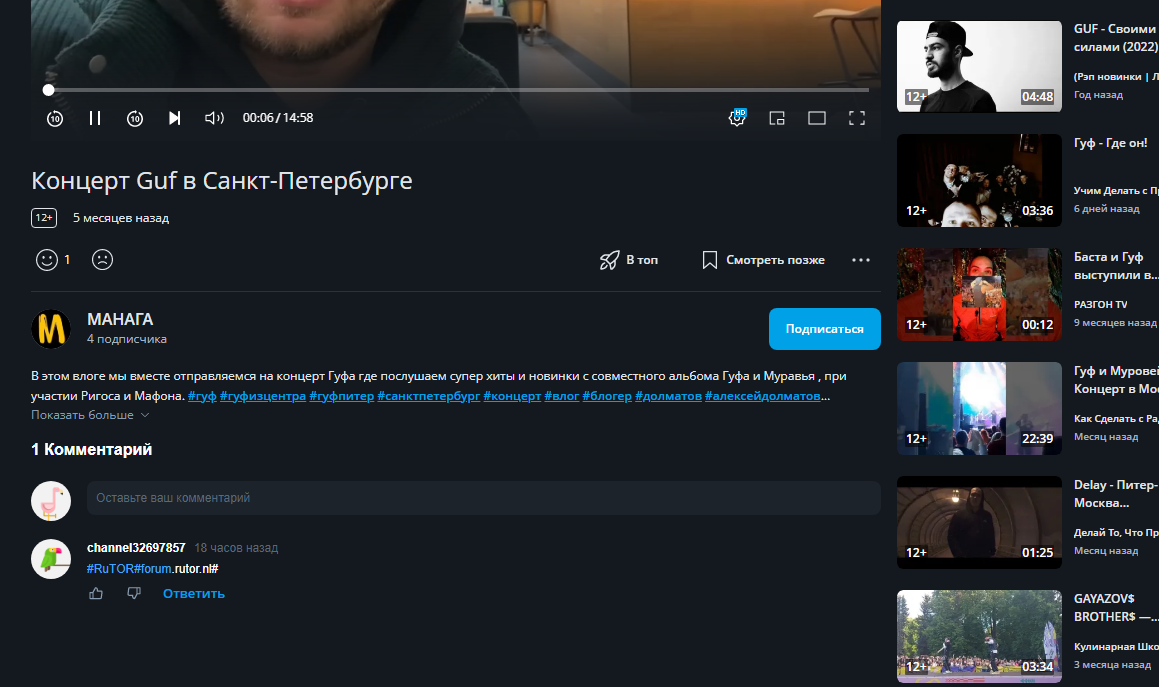Enter fullscreen mode

pyautogui.click(x=857, y=118)
